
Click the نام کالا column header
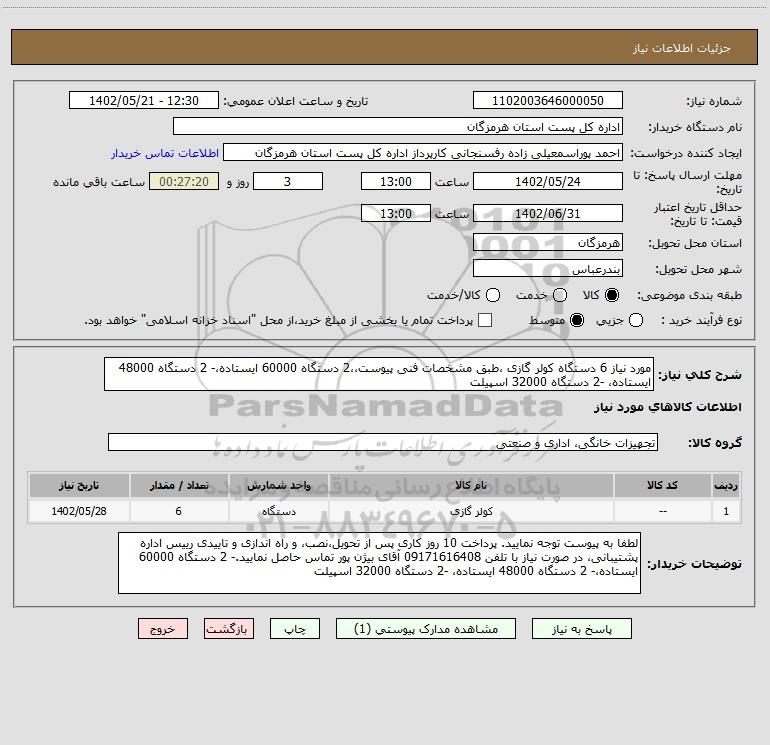[x=471, y=486]
